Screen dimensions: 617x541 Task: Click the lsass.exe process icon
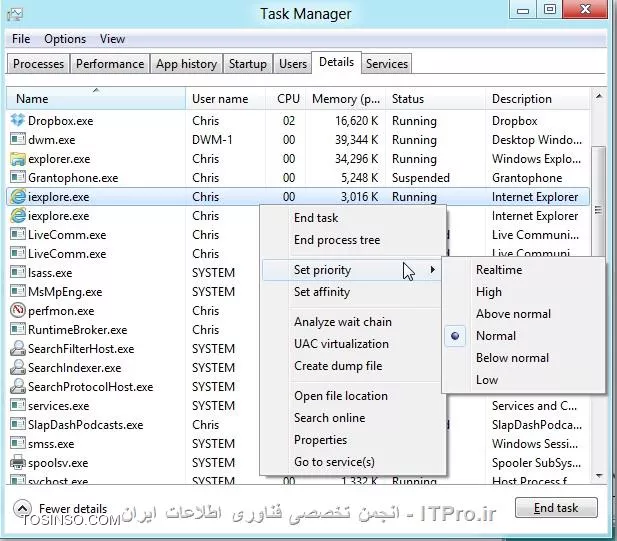coord(18,272)
